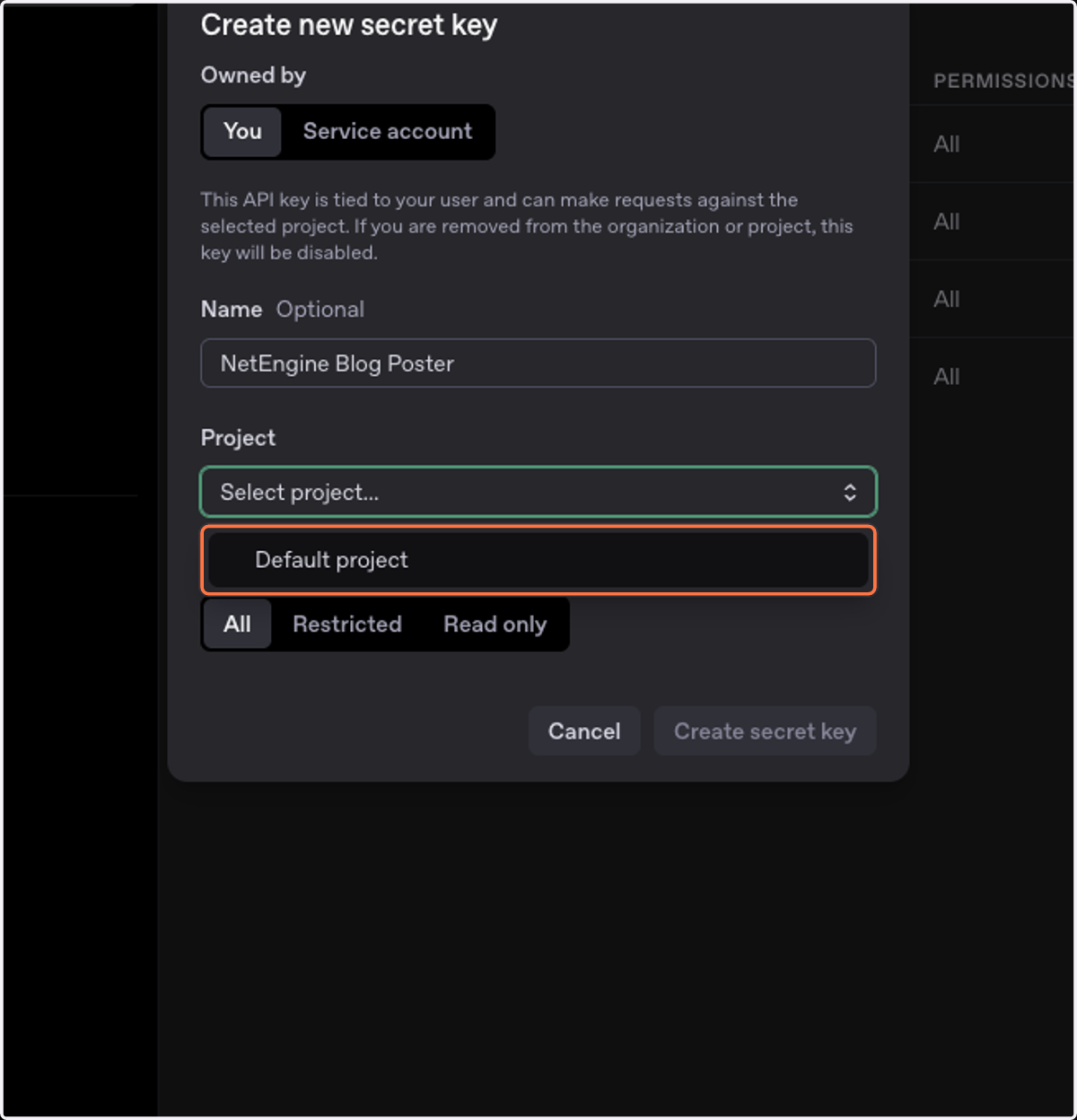
Task: Set permissions to Restricted
Action: [x=347, y=624]
